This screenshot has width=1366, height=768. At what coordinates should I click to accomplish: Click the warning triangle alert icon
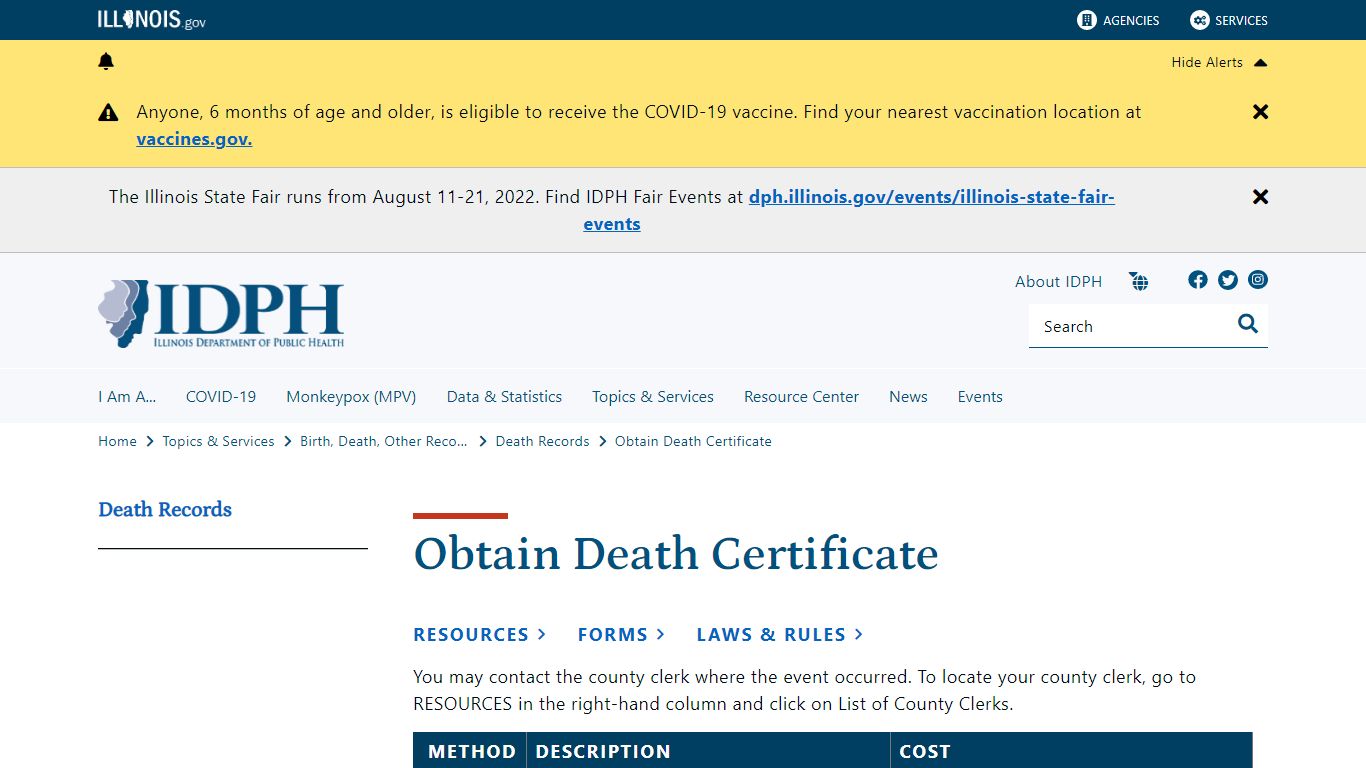(108, 113)
